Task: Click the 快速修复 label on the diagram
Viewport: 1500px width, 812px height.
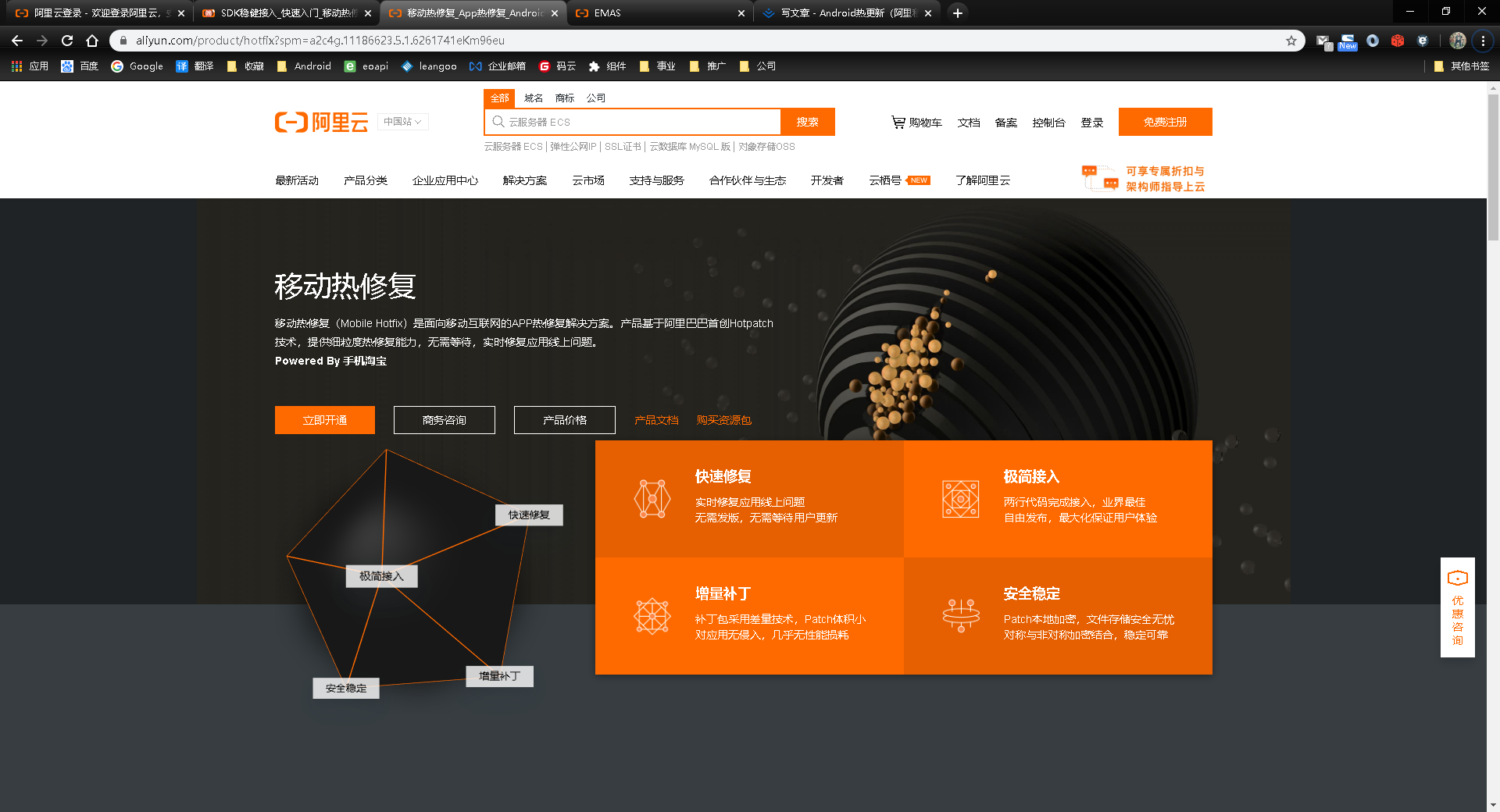Action: click(529, 515)
